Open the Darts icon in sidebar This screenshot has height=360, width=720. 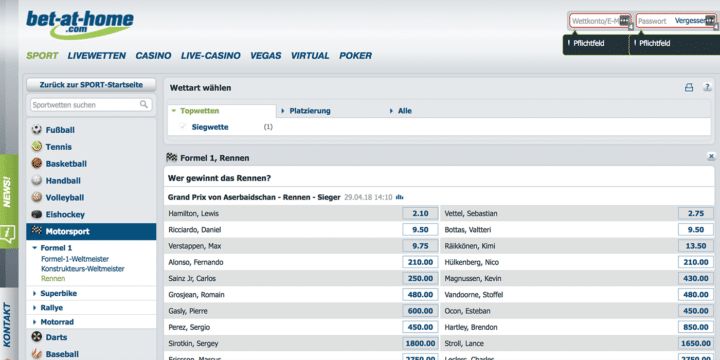point(37,337)
